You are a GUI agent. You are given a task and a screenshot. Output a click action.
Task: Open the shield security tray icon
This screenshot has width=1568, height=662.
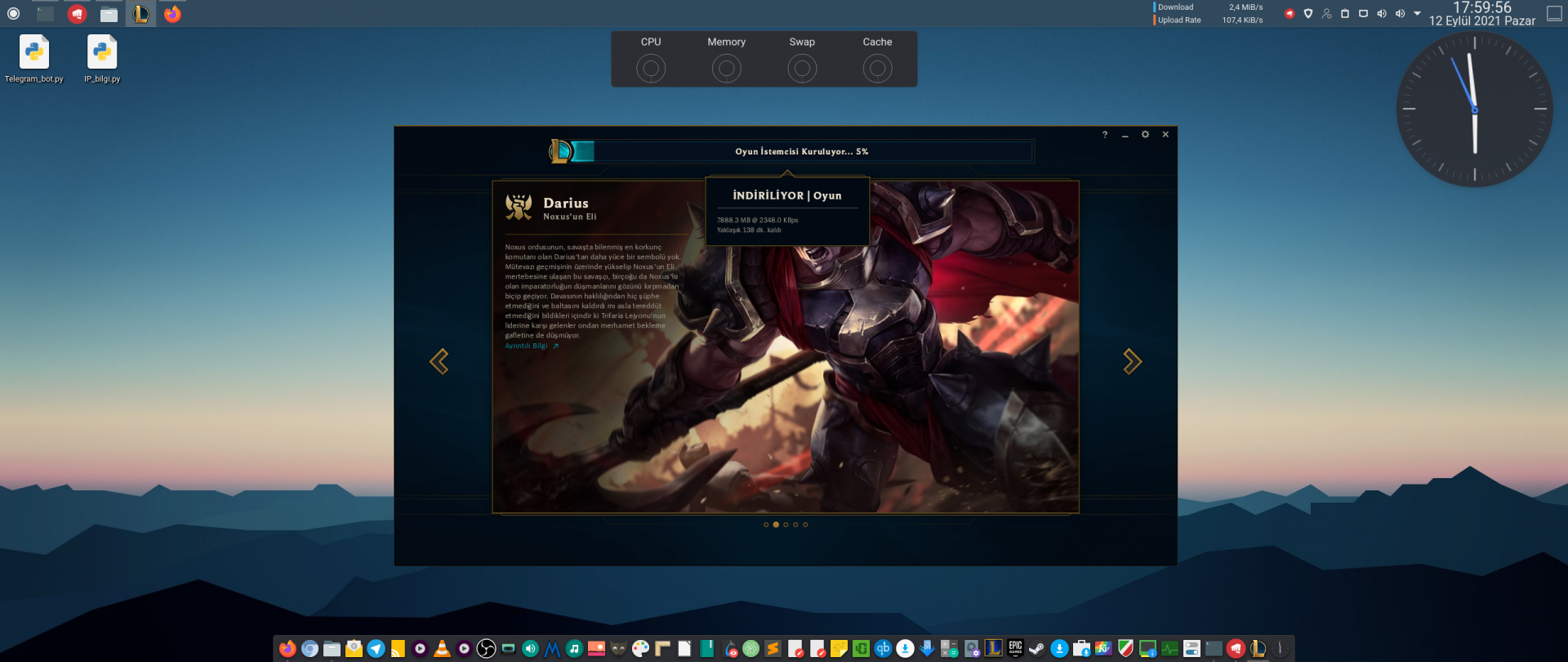pos(1308,14)
